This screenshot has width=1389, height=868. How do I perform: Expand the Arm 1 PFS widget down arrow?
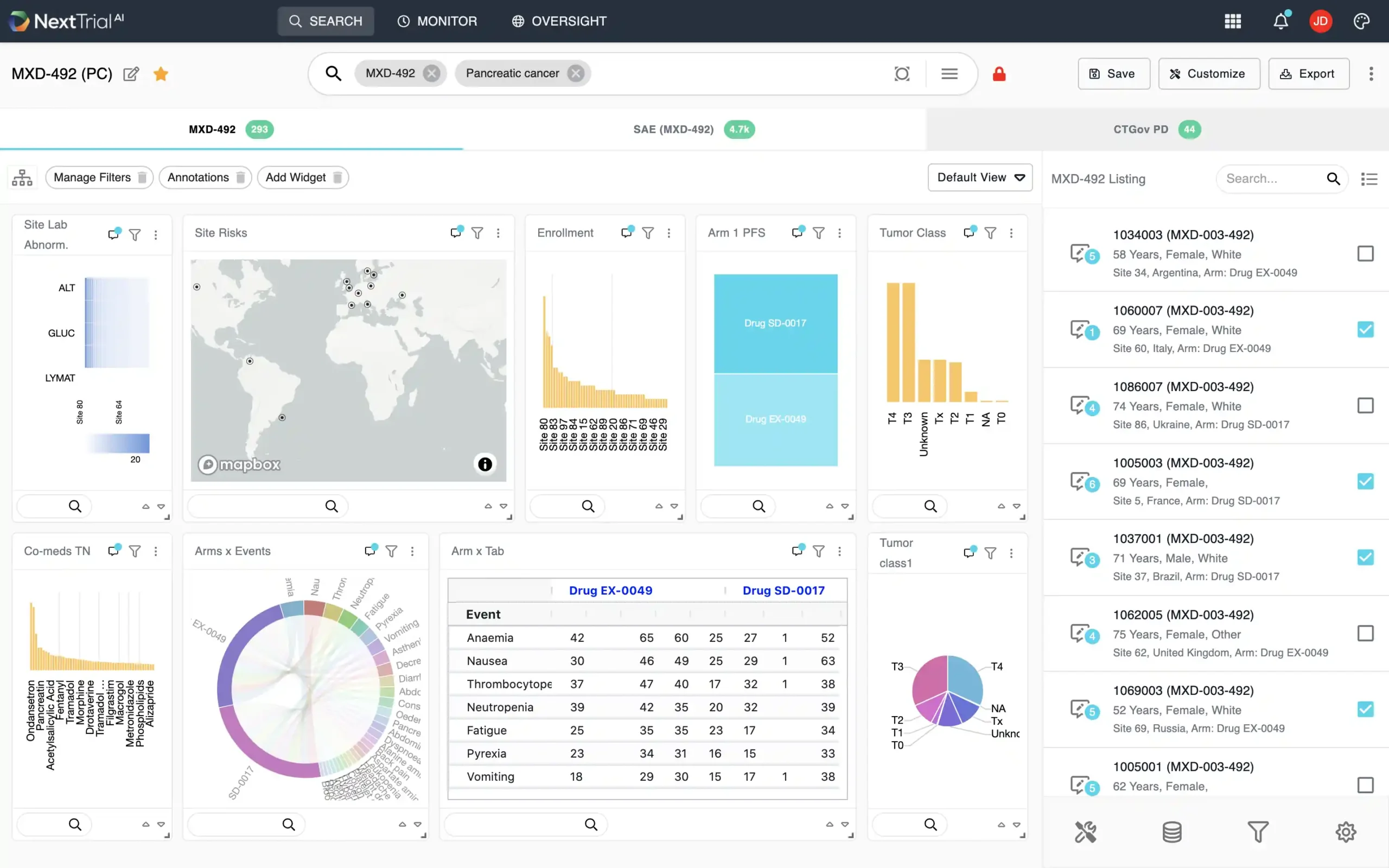coord(844,506)
